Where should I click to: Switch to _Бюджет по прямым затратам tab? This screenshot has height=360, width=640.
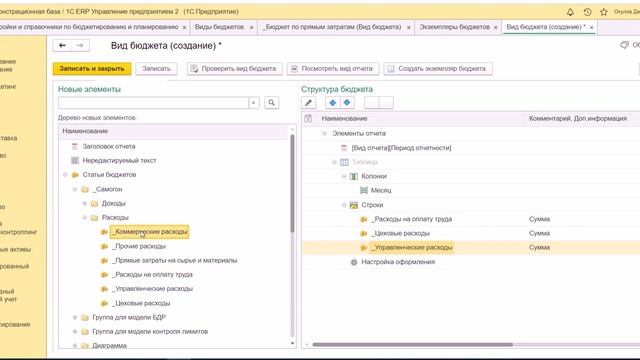pyautogui.click(x=332, y=27)
